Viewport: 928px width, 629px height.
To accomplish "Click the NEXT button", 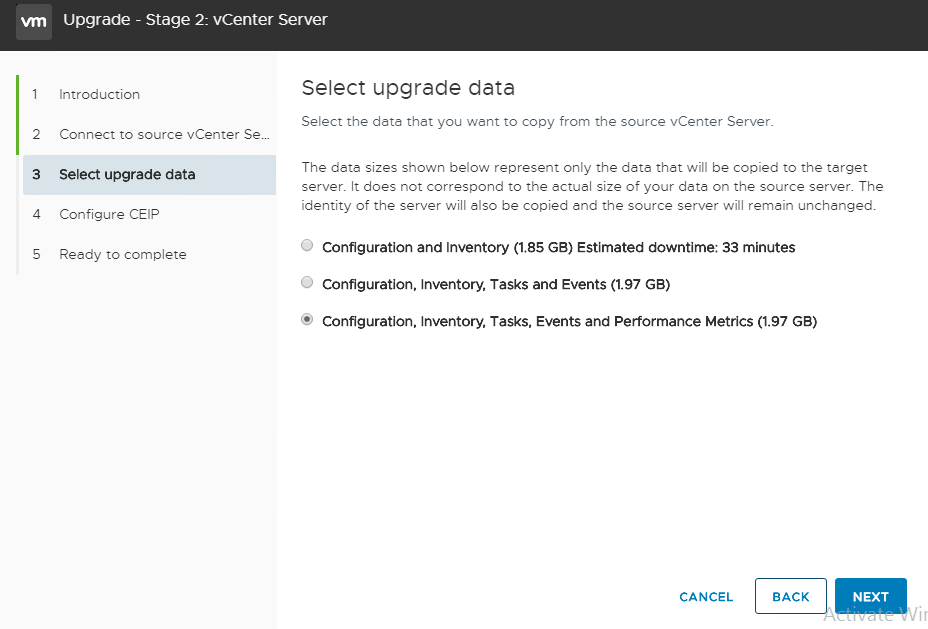I will pyautogui.click(x=871, y=596).
